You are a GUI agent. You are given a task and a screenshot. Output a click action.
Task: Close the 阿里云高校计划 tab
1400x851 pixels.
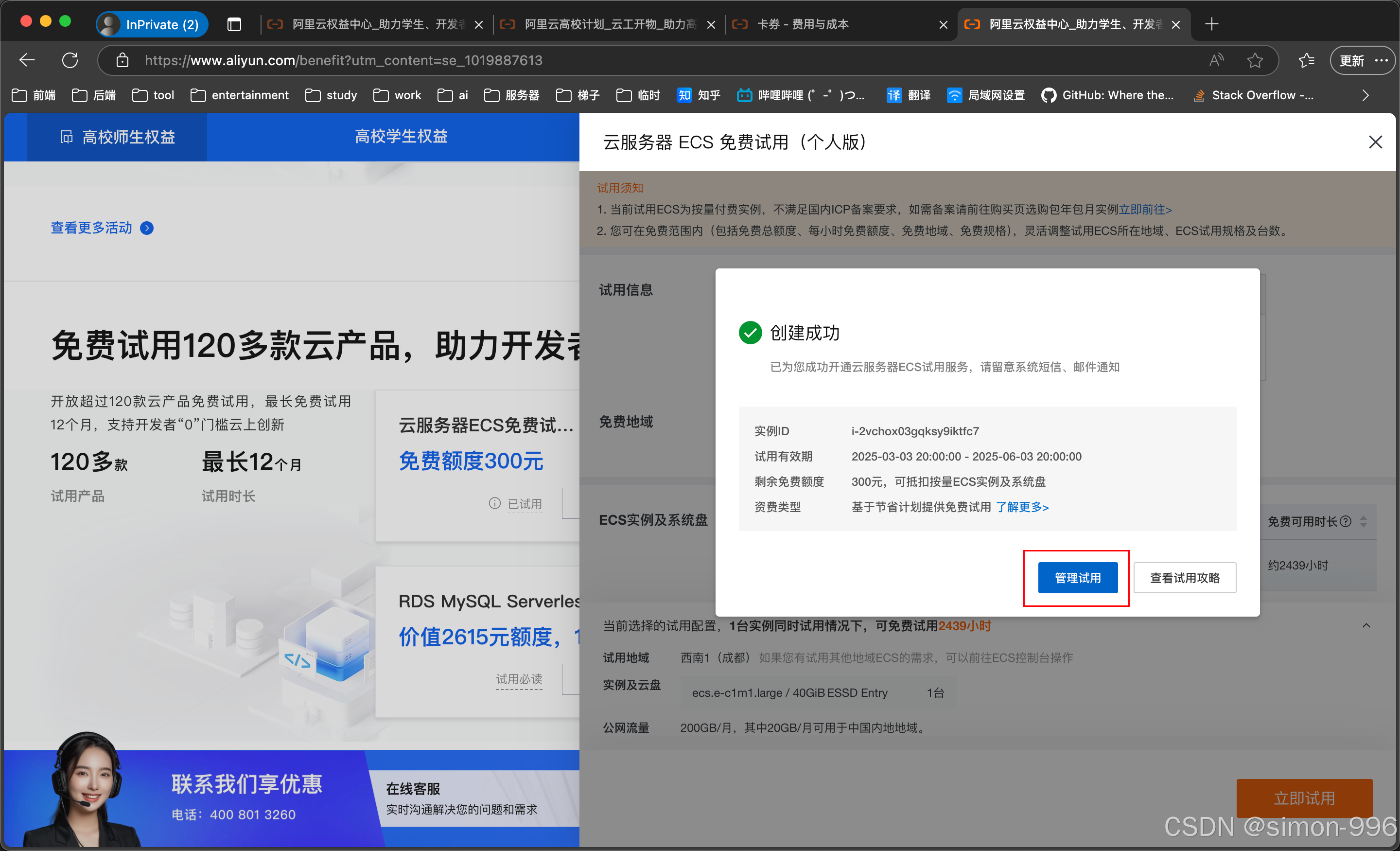pos(711,24)
